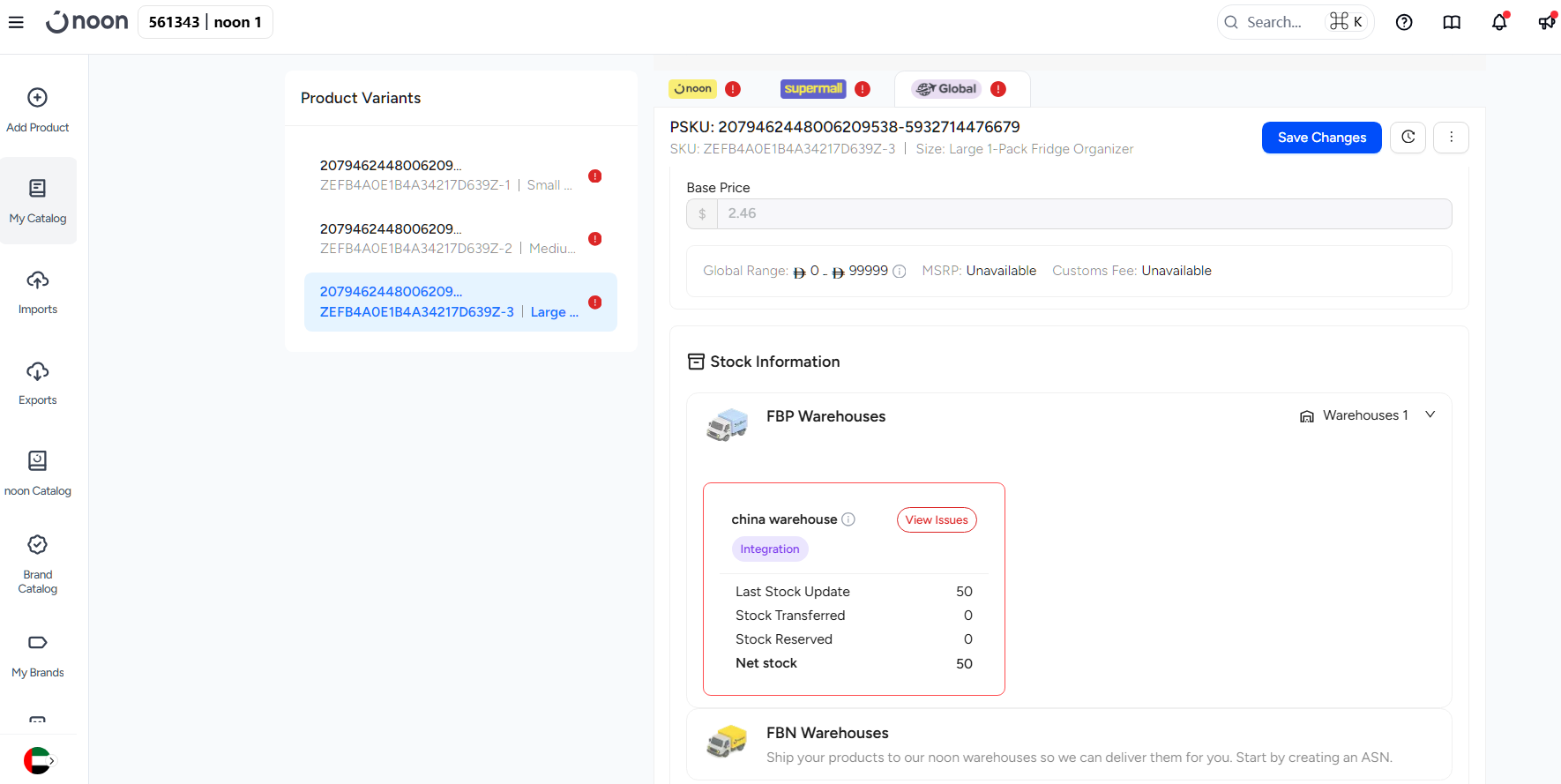The height and width of the screenshot is (784, 1561).
Task: Click the error badge on Medium variant
Action: click(595, 239)
